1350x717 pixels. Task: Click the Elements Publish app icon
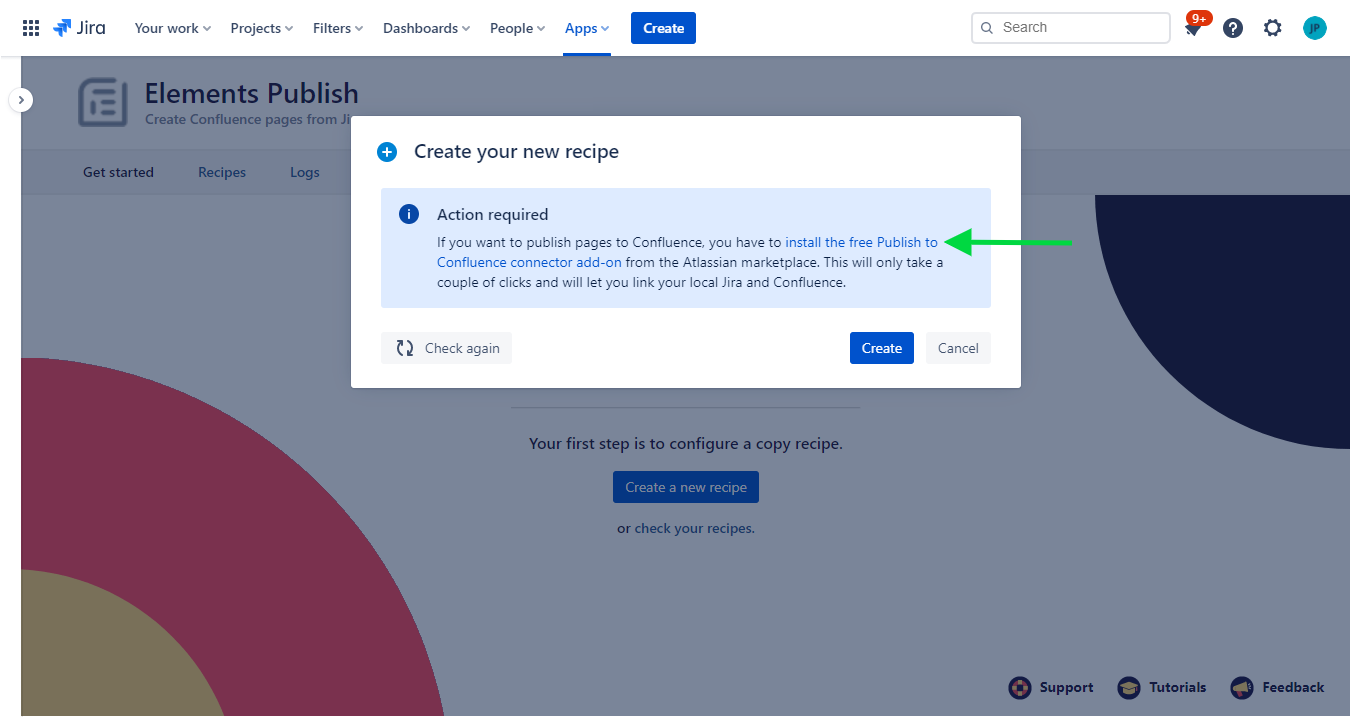click(x=103, y=102)
